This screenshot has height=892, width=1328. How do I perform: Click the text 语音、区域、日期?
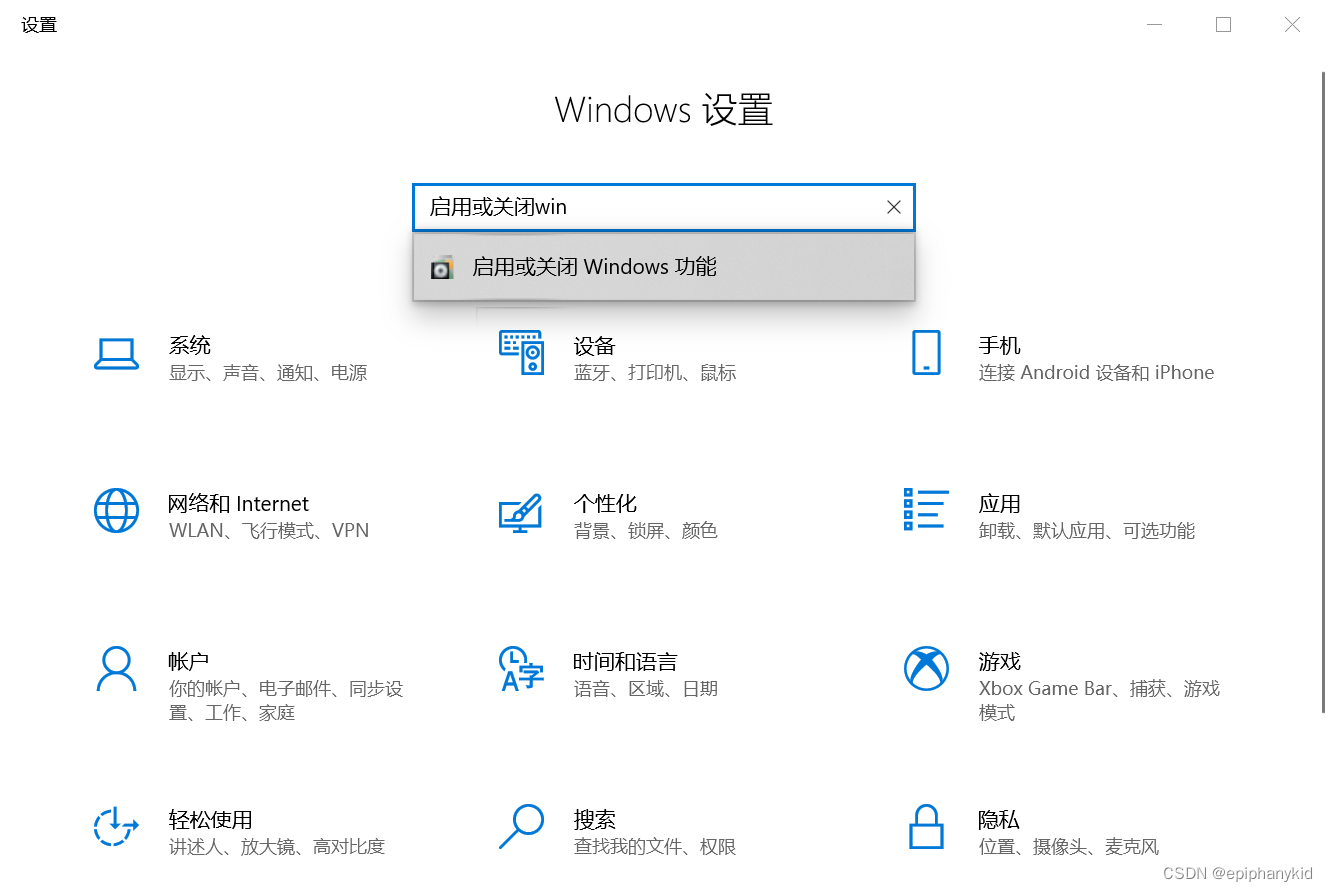(646, 689)
